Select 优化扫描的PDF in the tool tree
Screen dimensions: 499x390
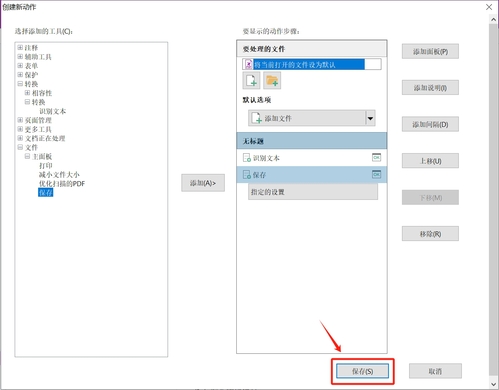(x=62, y=184)
